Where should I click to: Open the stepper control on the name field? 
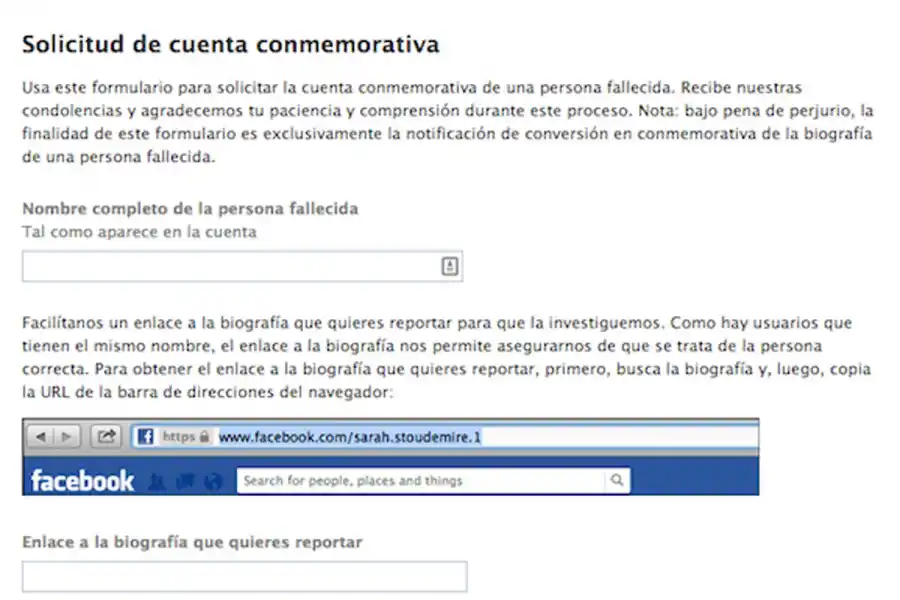pos(450,266)
